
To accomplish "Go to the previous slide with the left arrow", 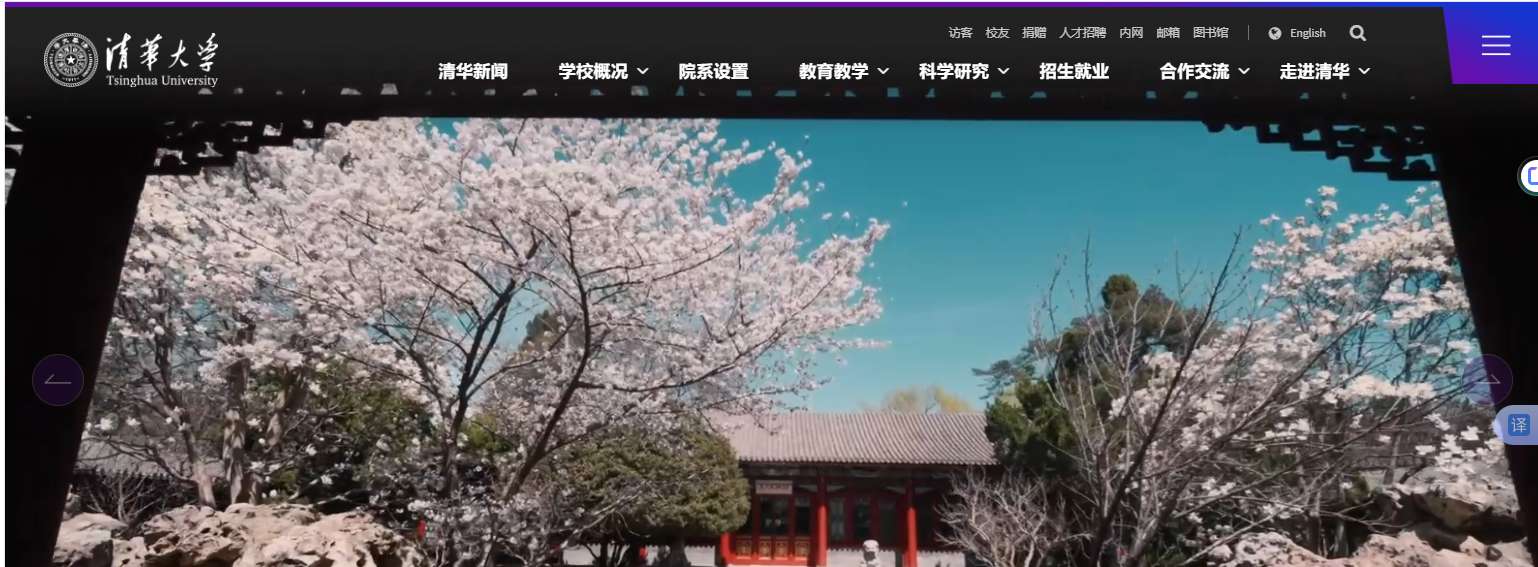I will click(x=58, y=380).
